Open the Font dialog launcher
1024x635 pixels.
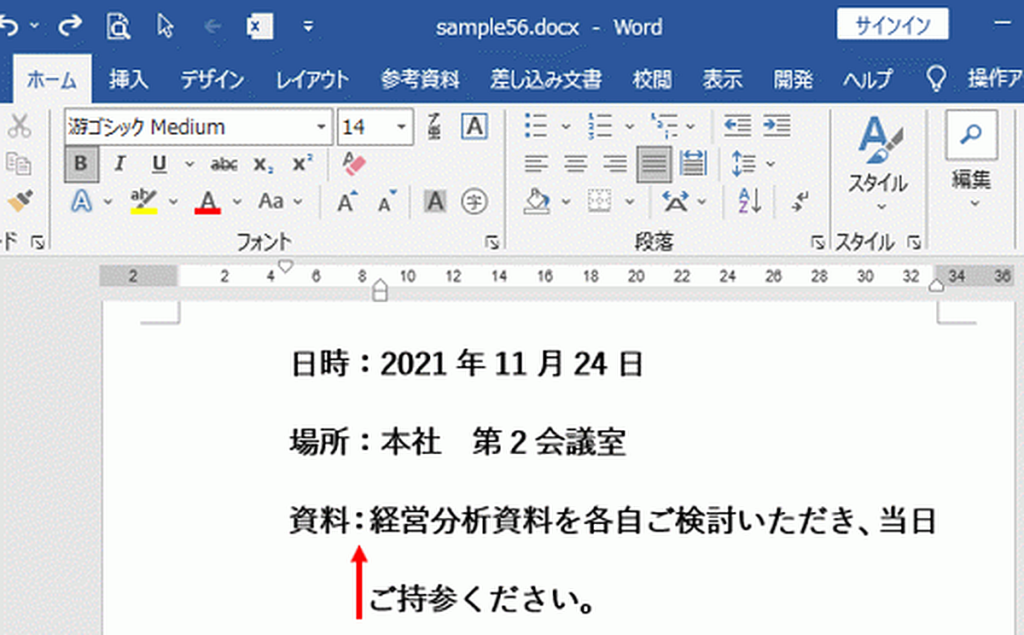click(492, 243)
